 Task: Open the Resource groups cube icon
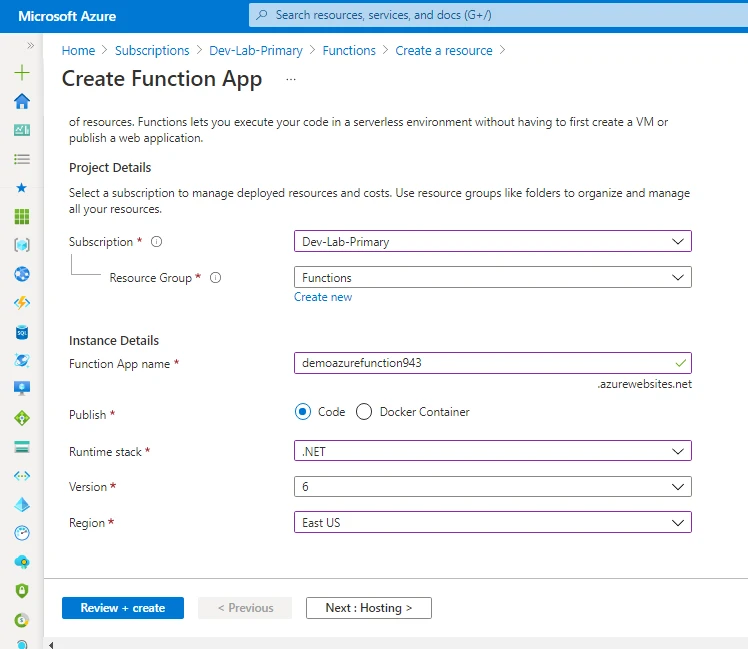pyautogui.click(x=22, y=245)
